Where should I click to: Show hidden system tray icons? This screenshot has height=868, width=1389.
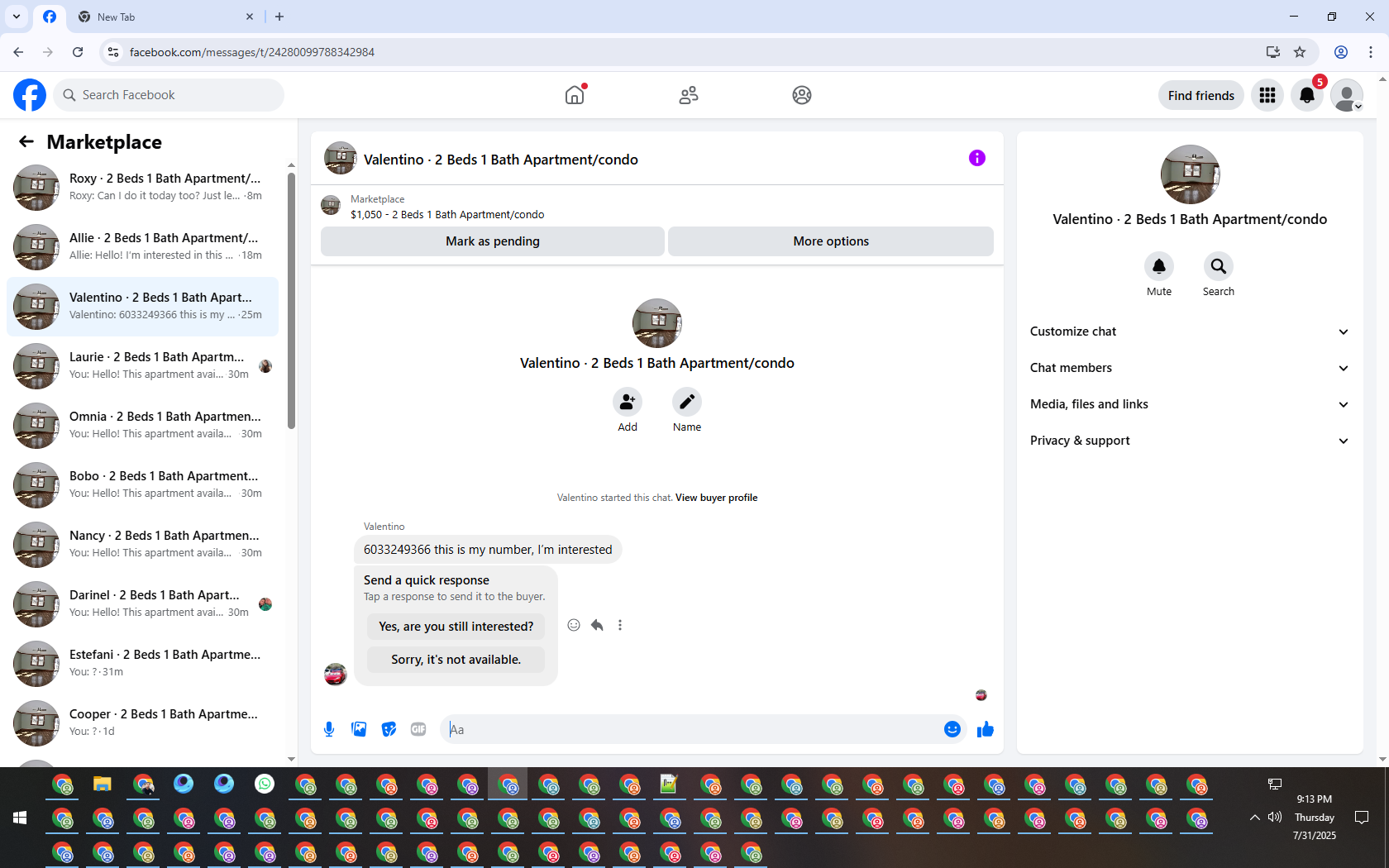pyautogui.click(x=1255, y=817)
